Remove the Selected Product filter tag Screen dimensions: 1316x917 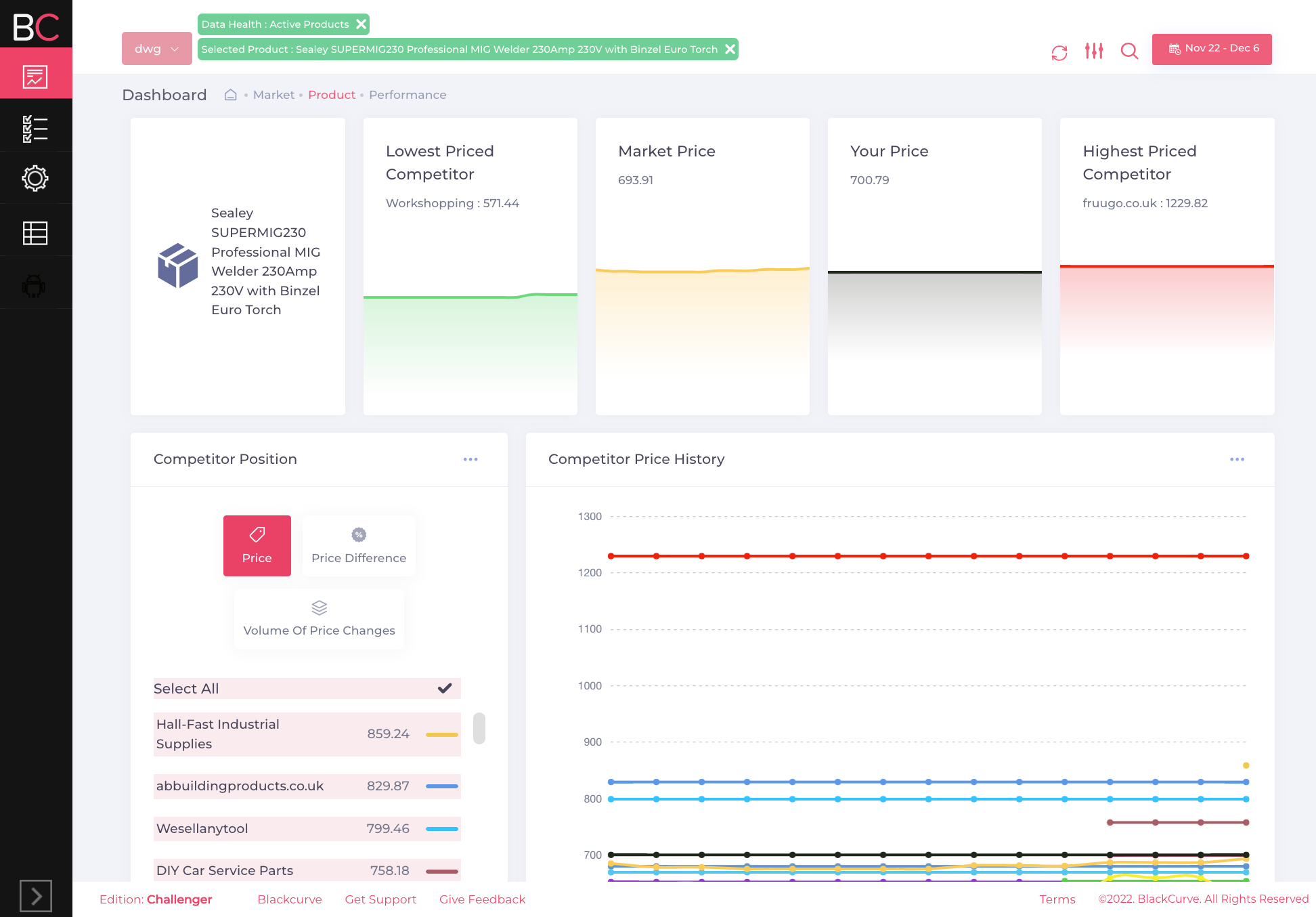point(730,49)
